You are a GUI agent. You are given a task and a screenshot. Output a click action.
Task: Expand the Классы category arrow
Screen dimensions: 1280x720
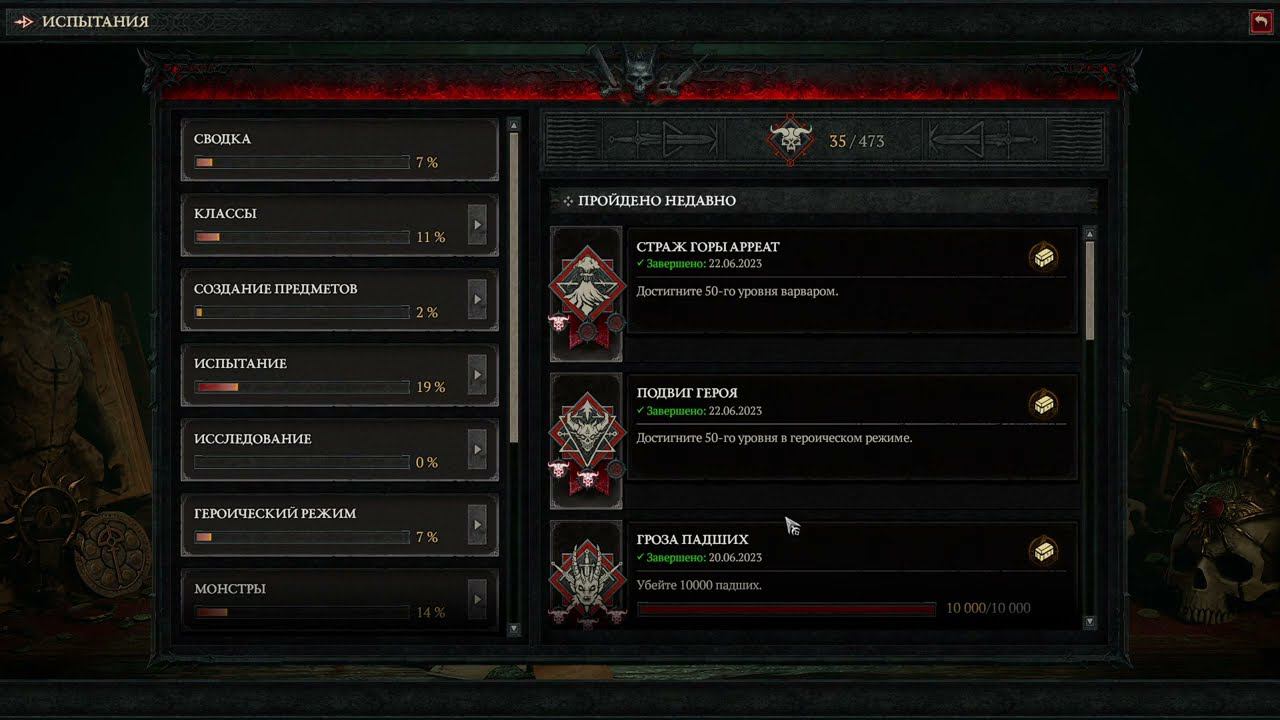(477, 225)
